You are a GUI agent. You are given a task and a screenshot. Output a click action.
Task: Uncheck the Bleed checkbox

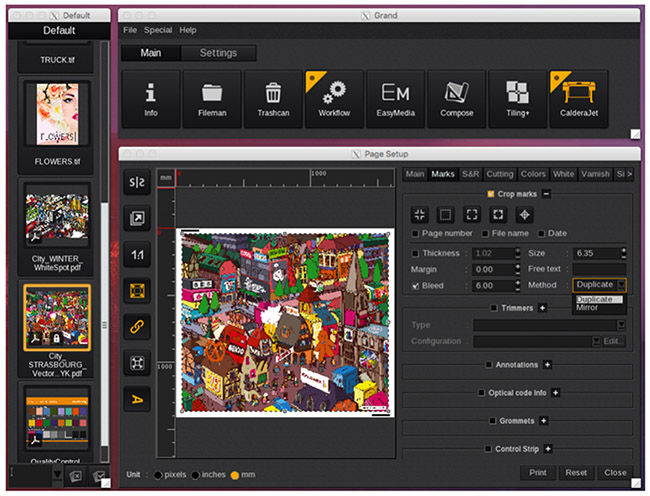coord(416,285)
